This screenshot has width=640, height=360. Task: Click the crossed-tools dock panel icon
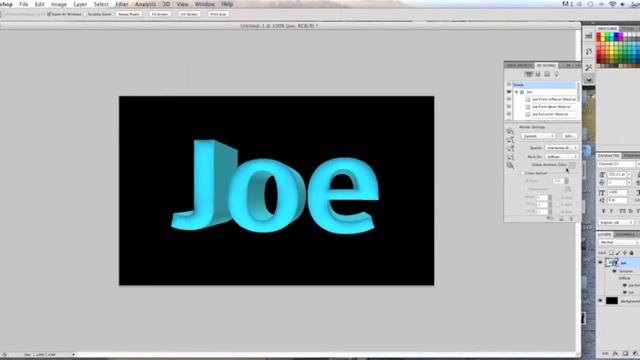[589, 67]
